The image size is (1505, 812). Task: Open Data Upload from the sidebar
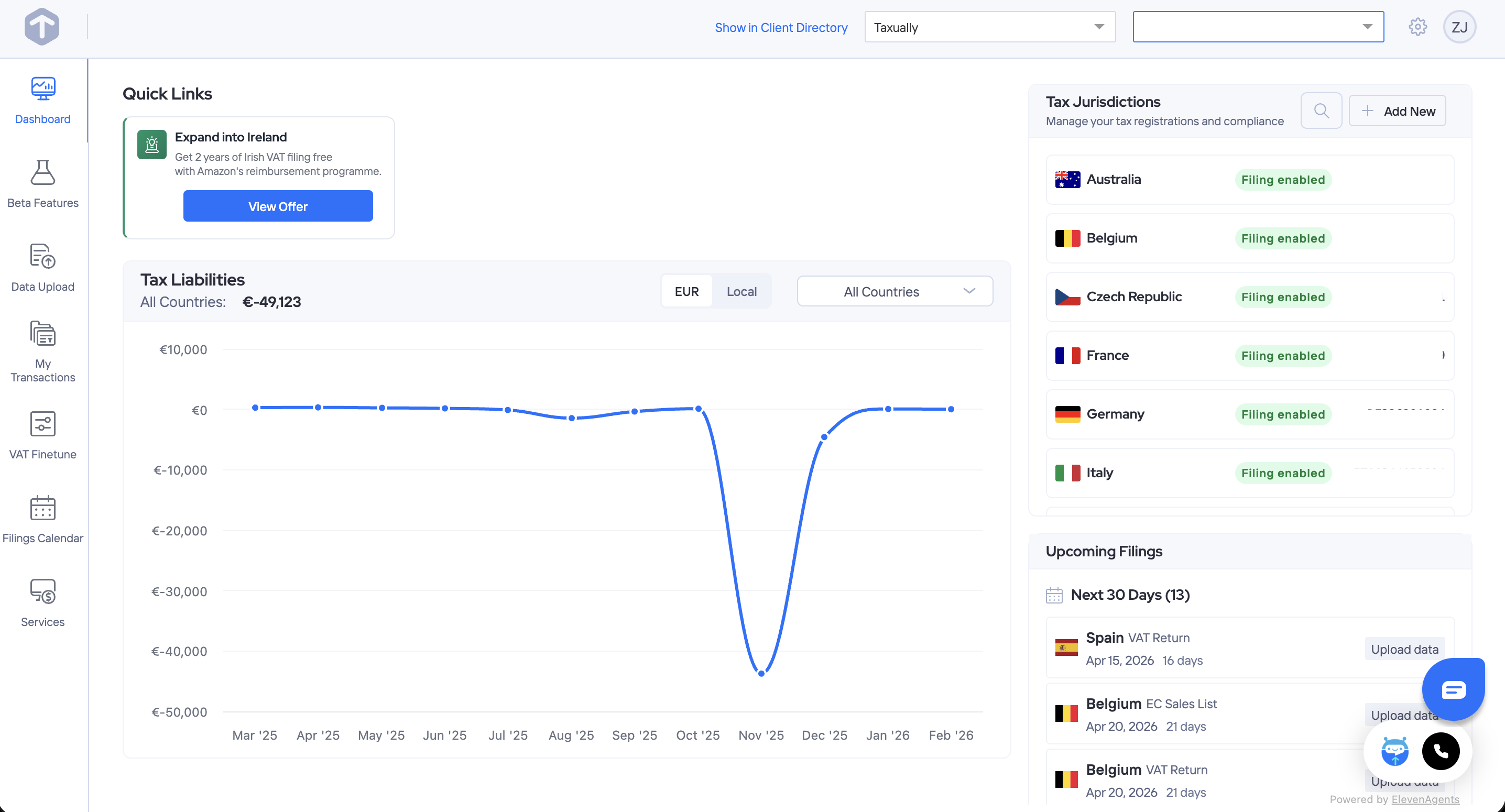[x=42, y=268]
